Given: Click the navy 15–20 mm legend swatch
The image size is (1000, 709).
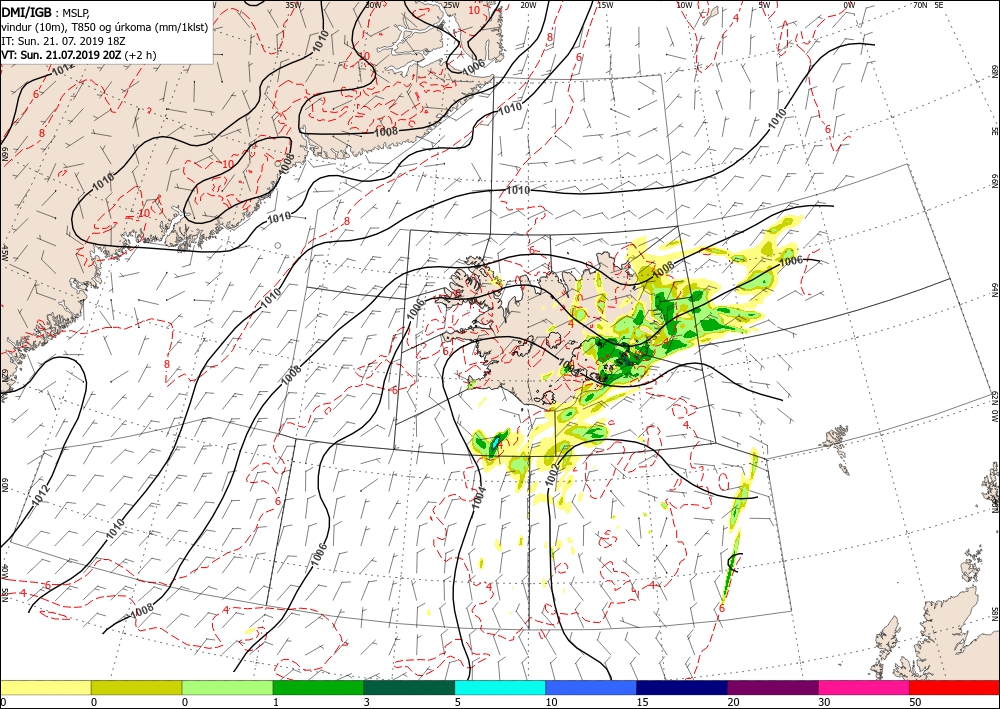Looking at the screenshot, I should click(x=682, y=687).
